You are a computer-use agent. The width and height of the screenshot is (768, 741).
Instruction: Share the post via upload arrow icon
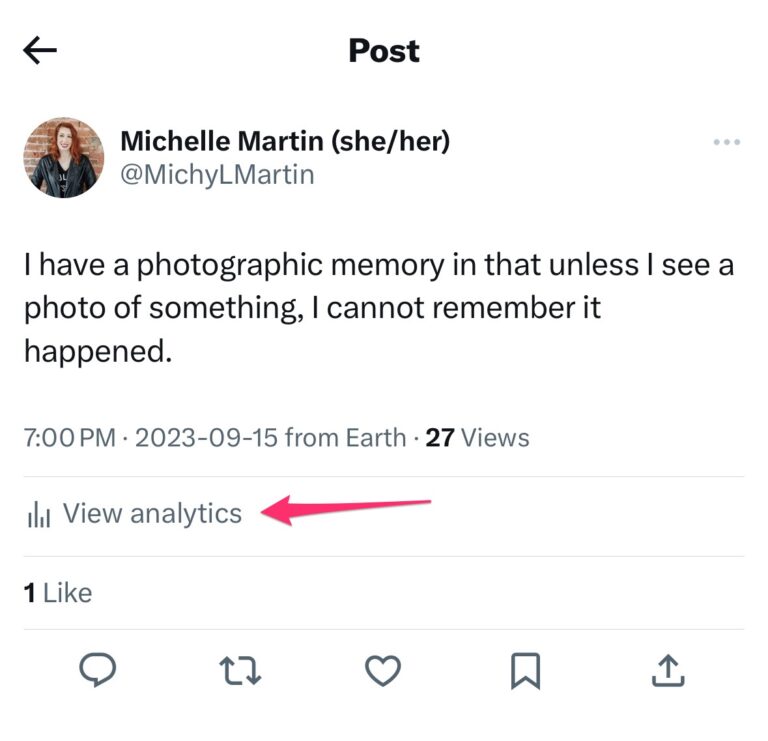pyautogui.click(x=668, y=670)
